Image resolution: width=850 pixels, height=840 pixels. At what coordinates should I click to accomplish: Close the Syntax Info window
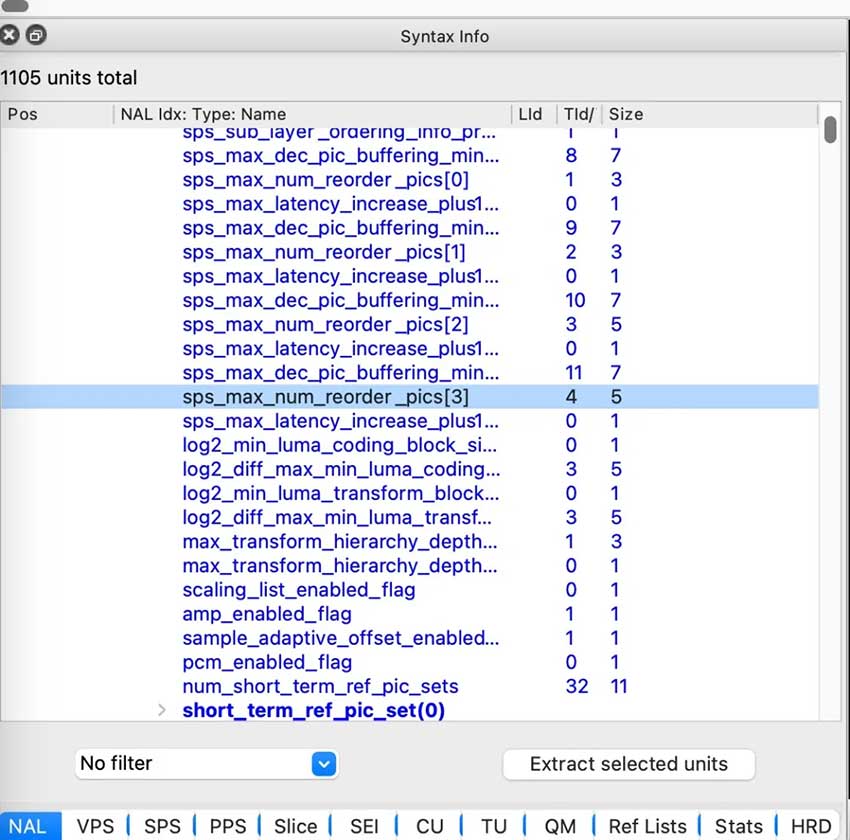pyautogui.click(x=10, y=36)
